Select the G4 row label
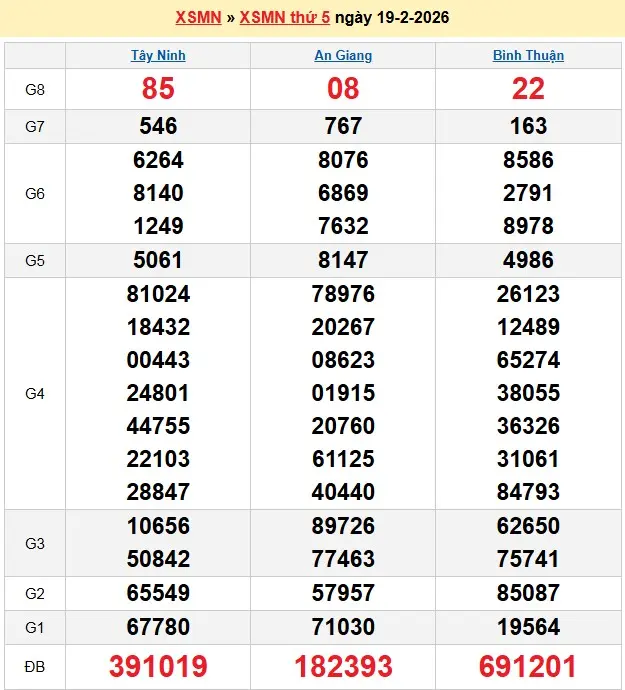The image size is (625, 690). pos(35,394)
